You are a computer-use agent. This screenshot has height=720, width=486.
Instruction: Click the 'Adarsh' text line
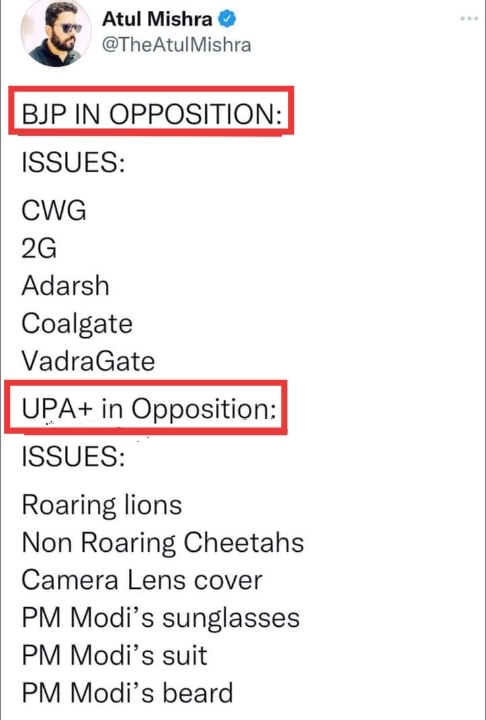[65, 286]
